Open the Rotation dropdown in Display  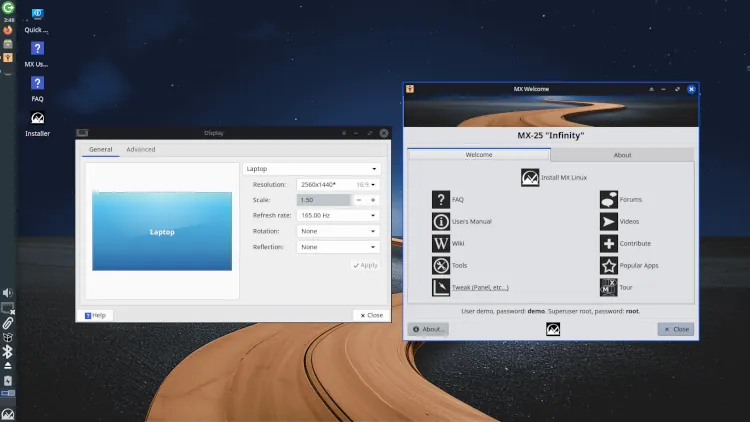pyautogui.click(x=338, y=232)
